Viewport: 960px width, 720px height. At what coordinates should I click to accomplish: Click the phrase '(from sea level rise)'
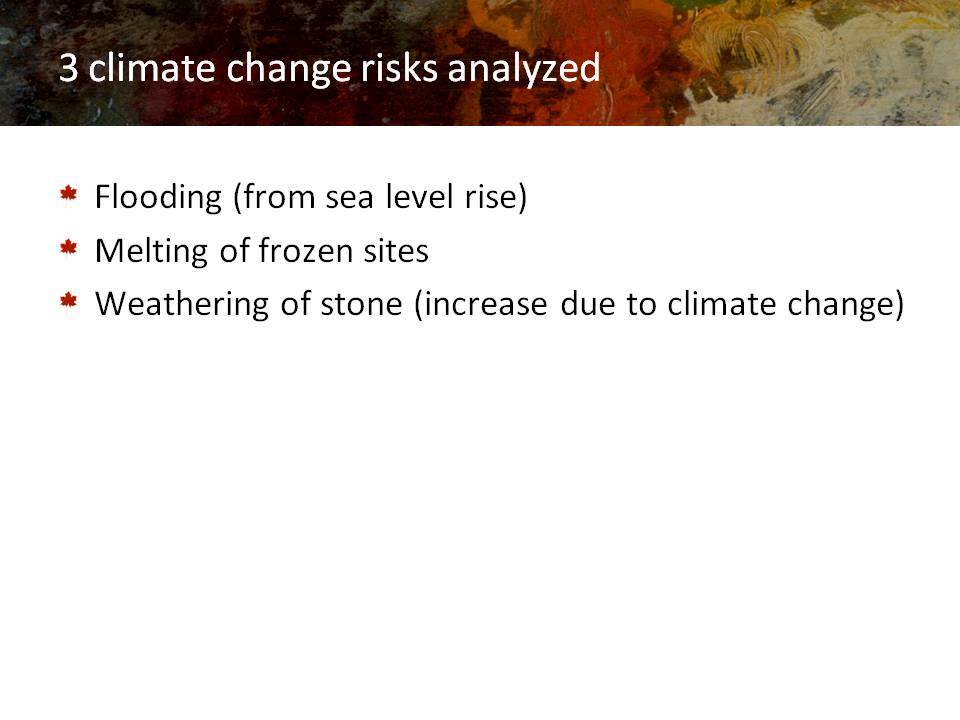[380, 198]
